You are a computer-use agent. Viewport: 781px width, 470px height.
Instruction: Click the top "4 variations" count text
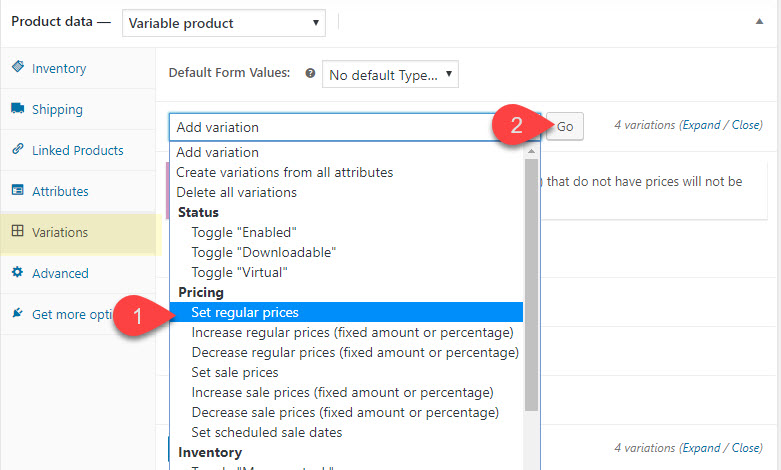[645, 125]
